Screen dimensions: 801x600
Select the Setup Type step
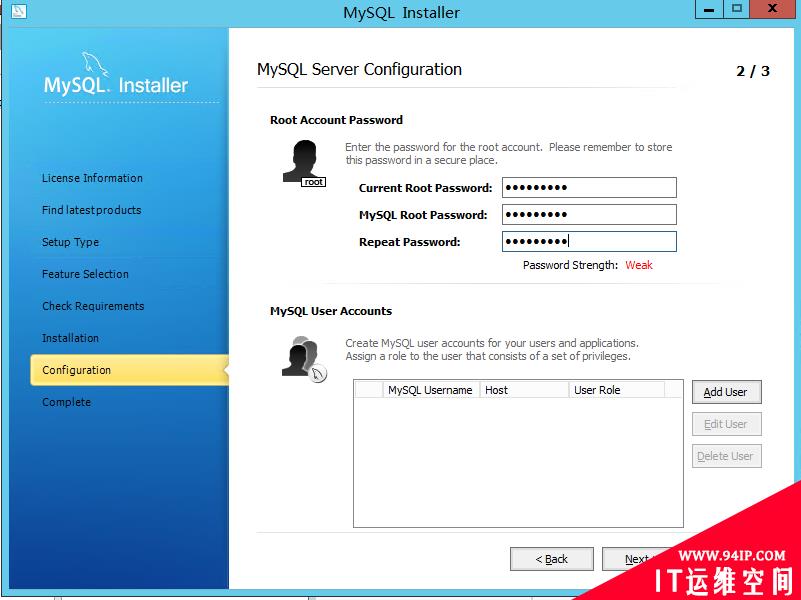[x=70, y=242]
